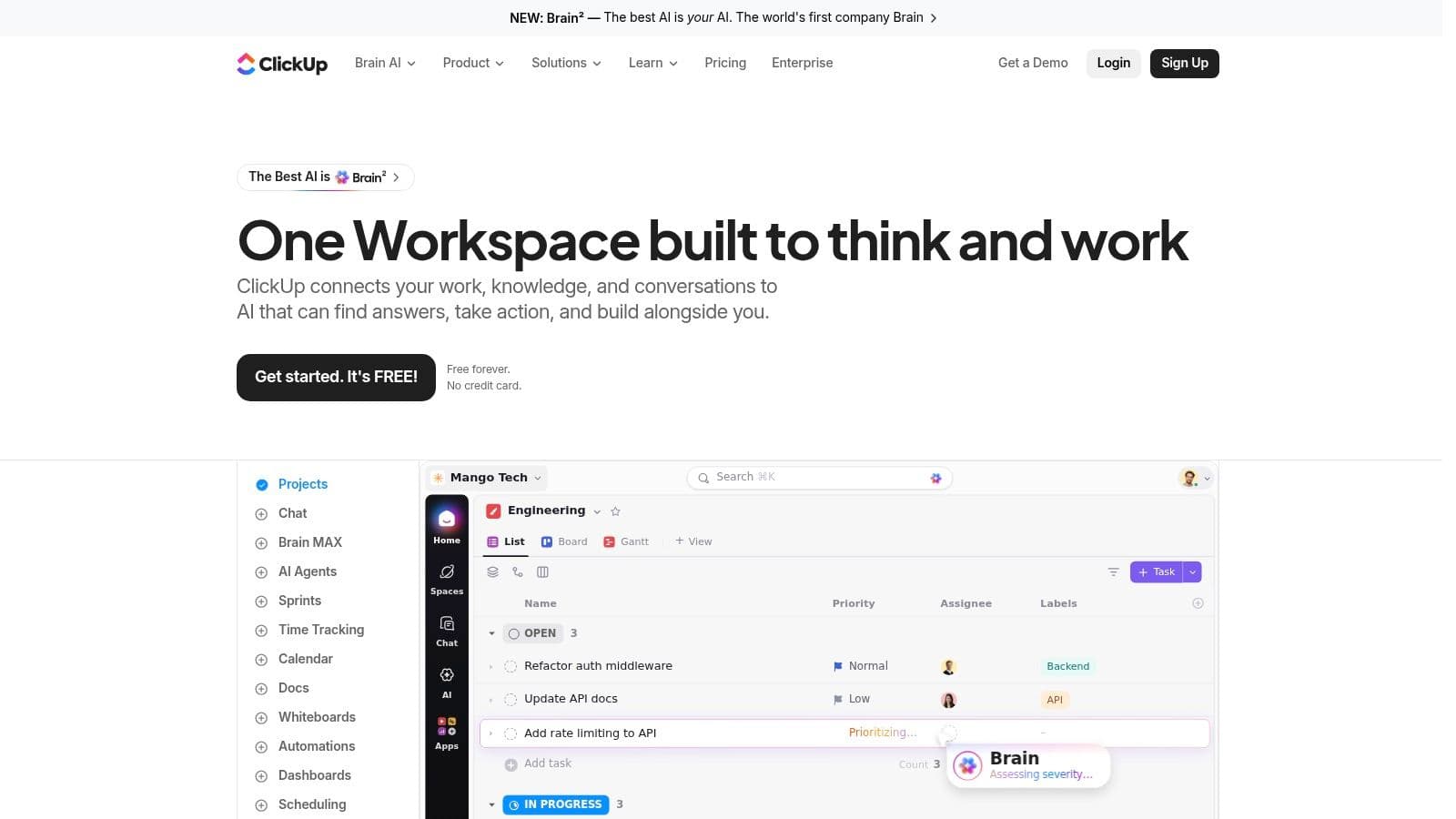Open Chat in the dark sidebar
This screenshot has width=1456, height=819.
click(x=447, y=631)
